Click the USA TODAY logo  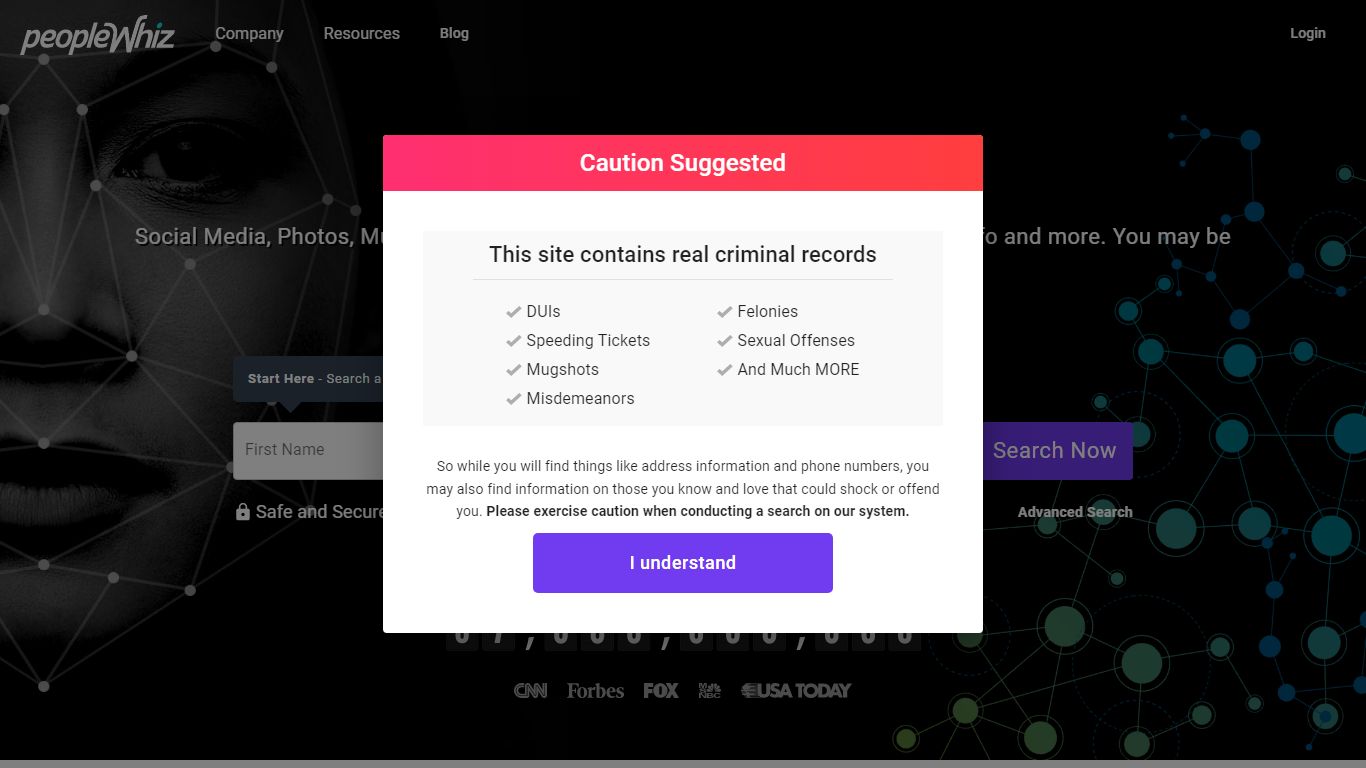(x=796, y=690)
